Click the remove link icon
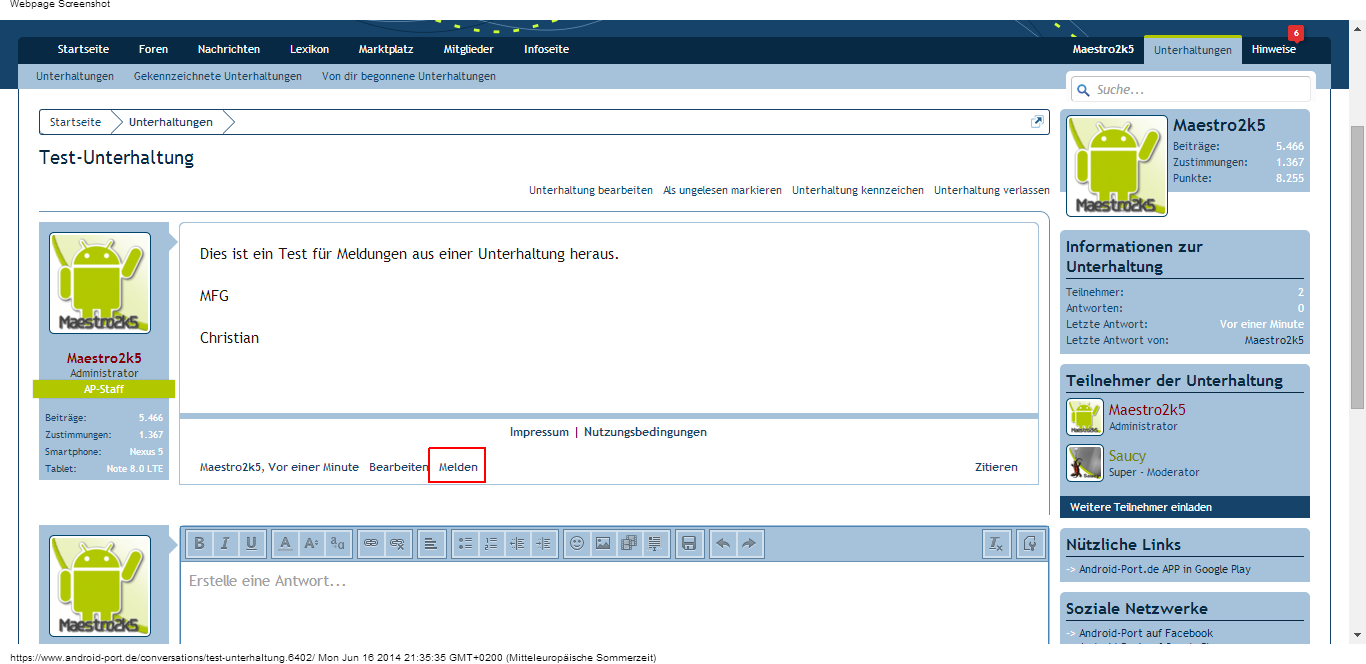Screen dimensions: 1366x664 pyautogui.click(x=397, y=543)
